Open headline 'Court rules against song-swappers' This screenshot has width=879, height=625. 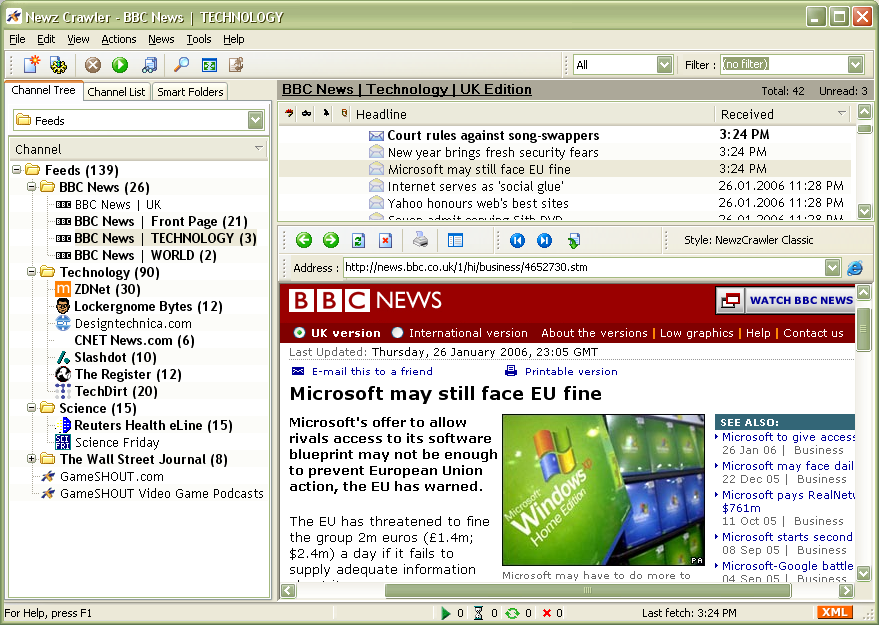493,135
